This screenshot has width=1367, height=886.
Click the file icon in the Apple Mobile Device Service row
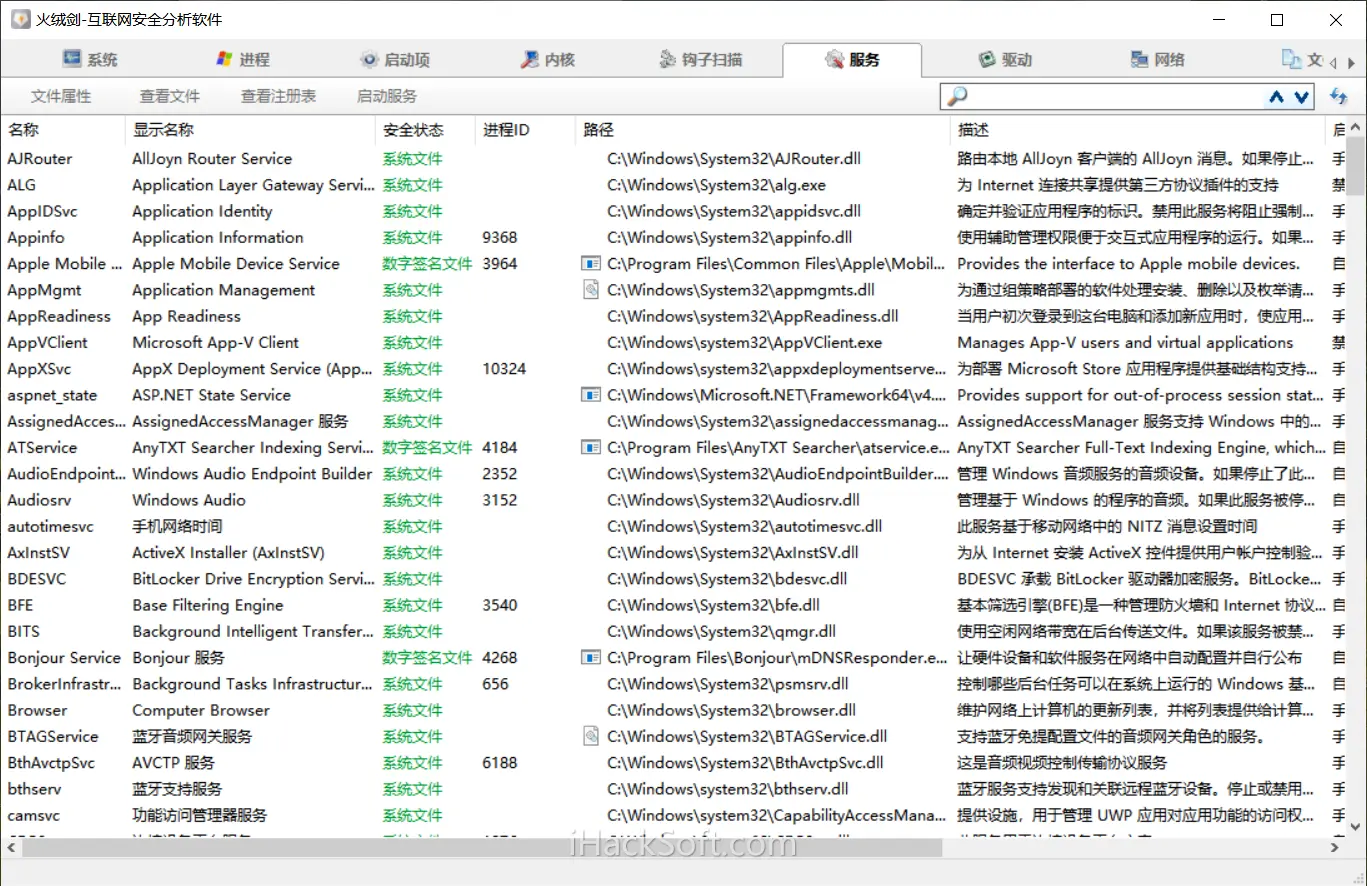591,264
